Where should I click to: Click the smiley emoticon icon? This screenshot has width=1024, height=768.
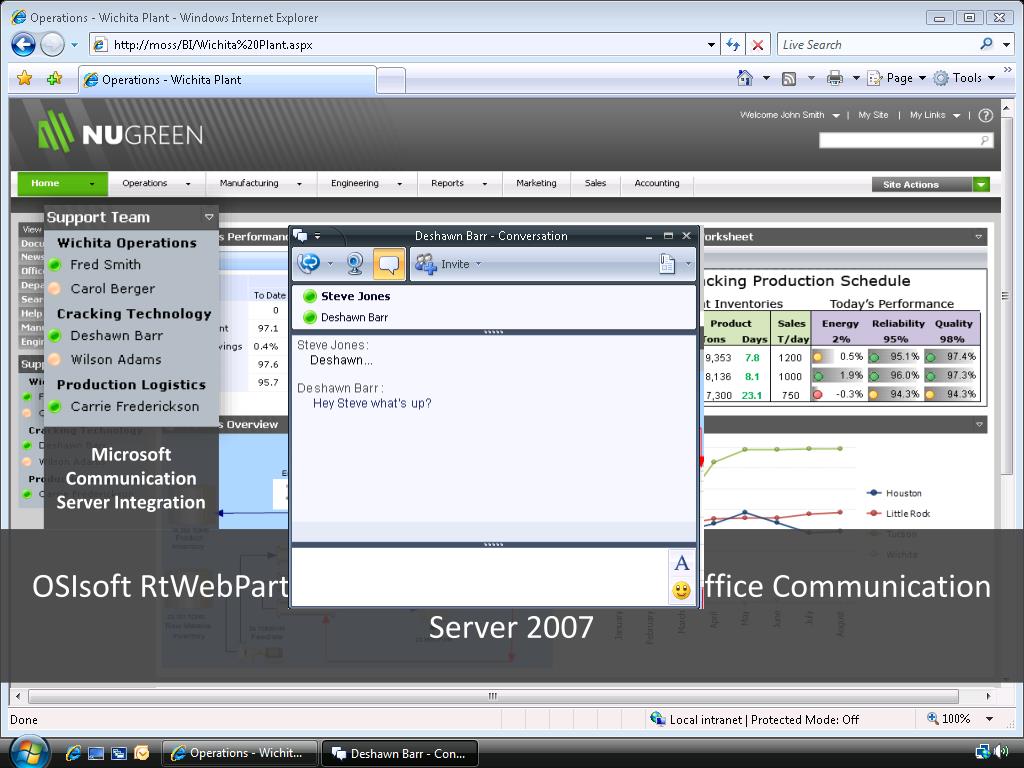[x=681, y=590]
